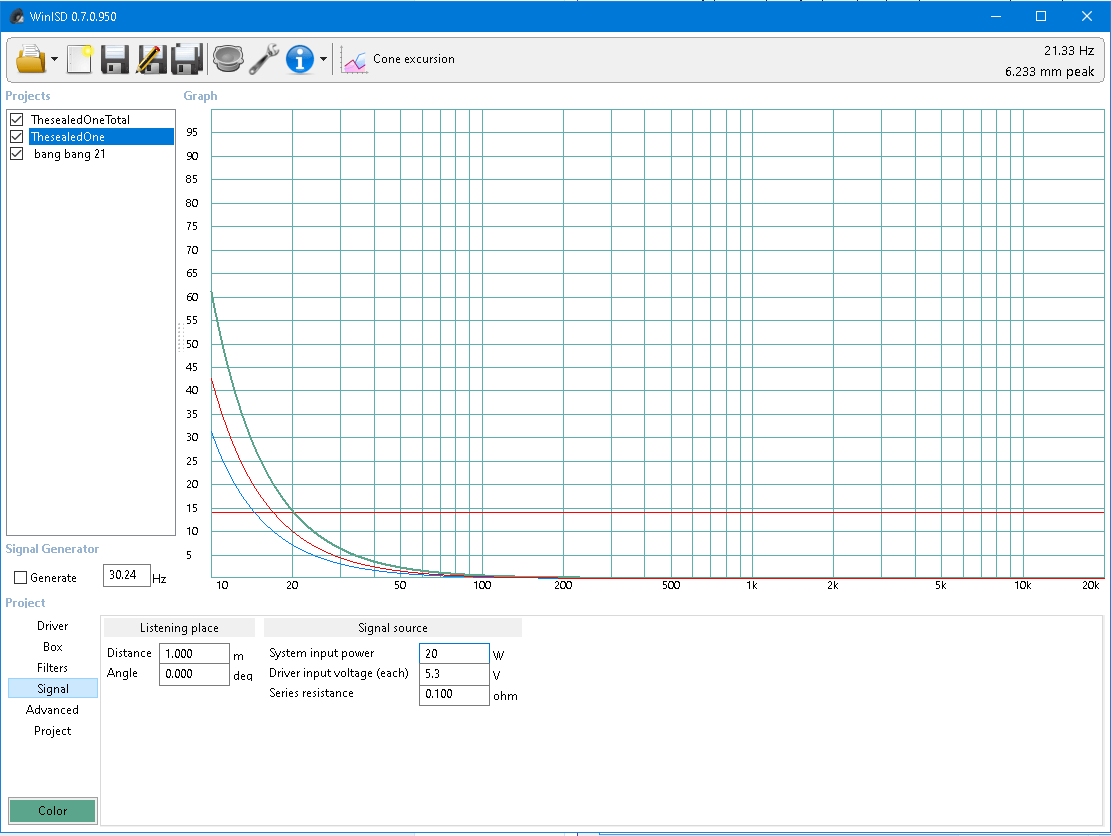The height and width of the screenshot is (836, 1111).
Task: Expand dropdown arrow beside info icon
Action: [323, 59]
